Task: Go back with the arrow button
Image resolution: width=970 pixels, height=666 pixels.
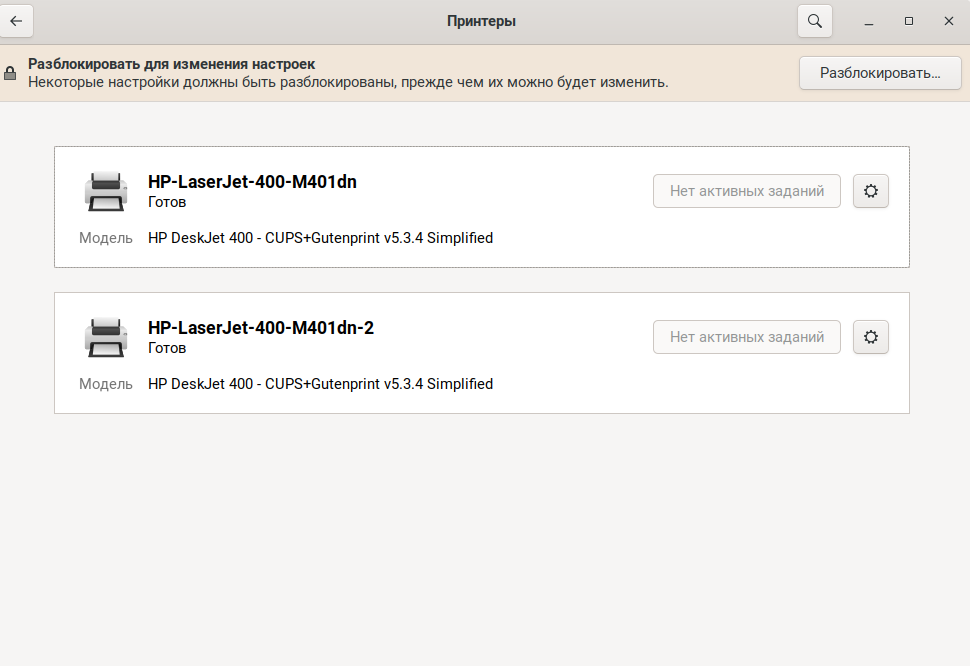Action: click(17, 21)
